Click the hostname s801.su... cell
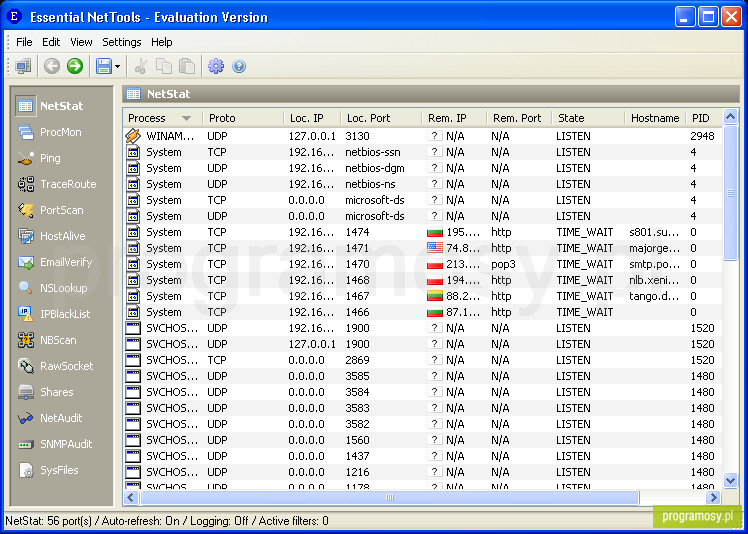This screenshot has width=748, height=534. pyautogui.click(x=654, y=232)
